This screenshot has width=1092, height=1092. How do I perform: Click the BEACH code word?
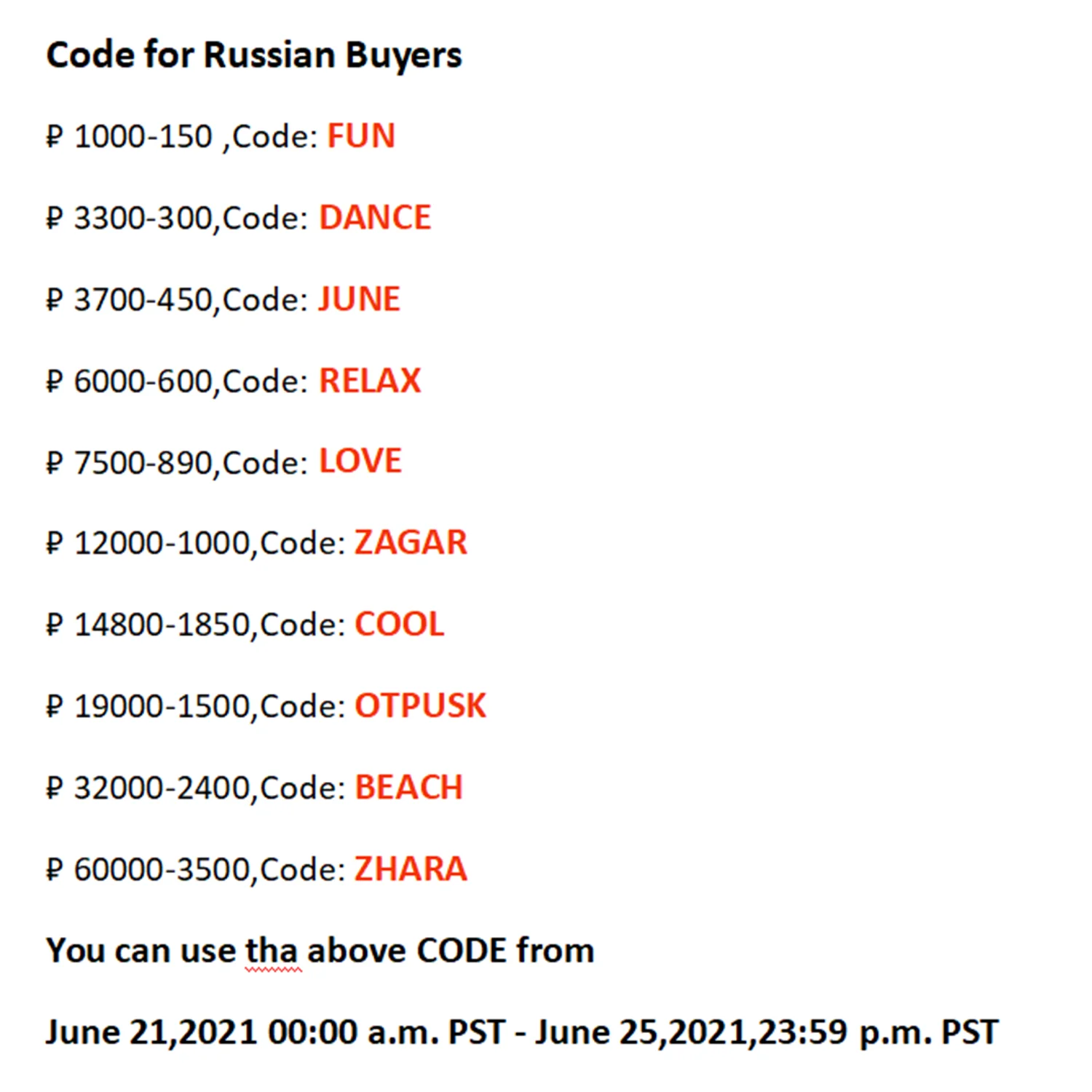408,788
